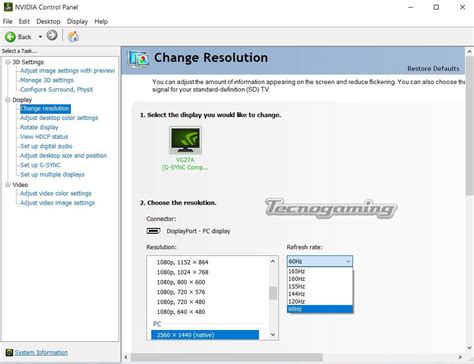Click the System Information icon
474x364 pixels.
coord(9,352)
